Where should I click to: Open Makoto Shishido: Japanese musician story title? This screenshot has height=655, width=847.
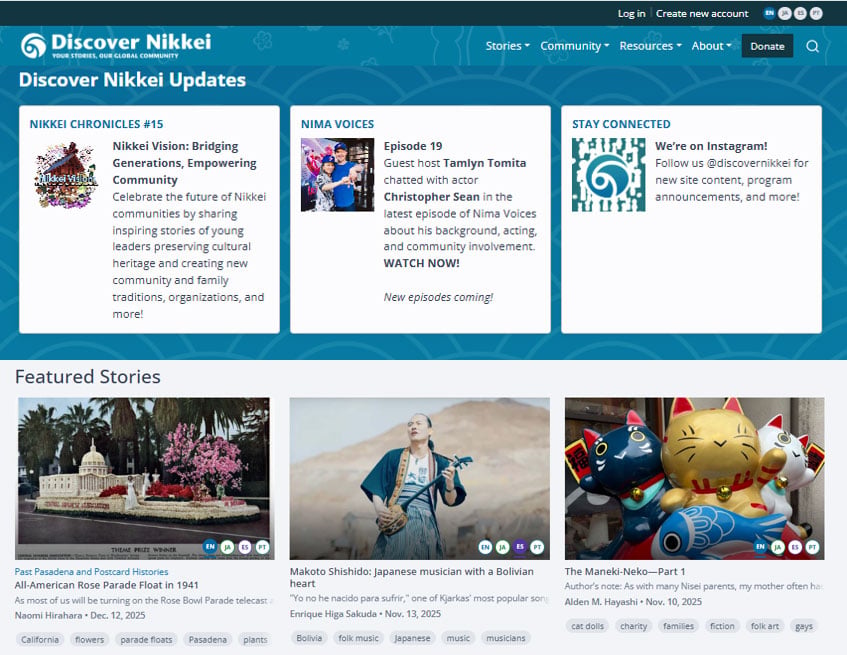click(x=412, y=577)
